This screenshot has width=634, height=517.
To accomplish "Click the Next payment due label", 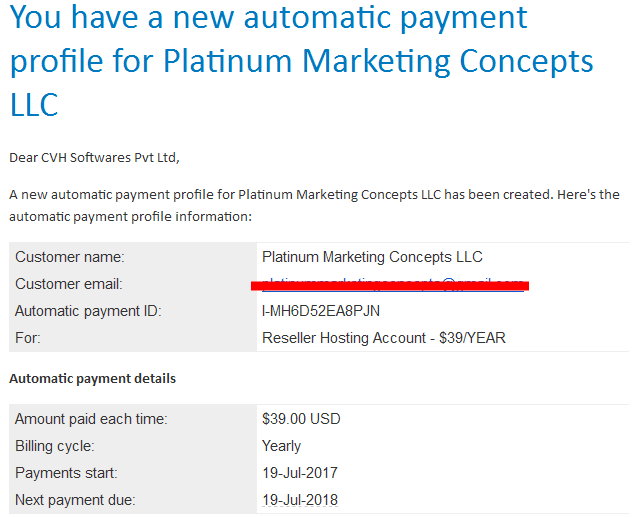I will point(75,500).
